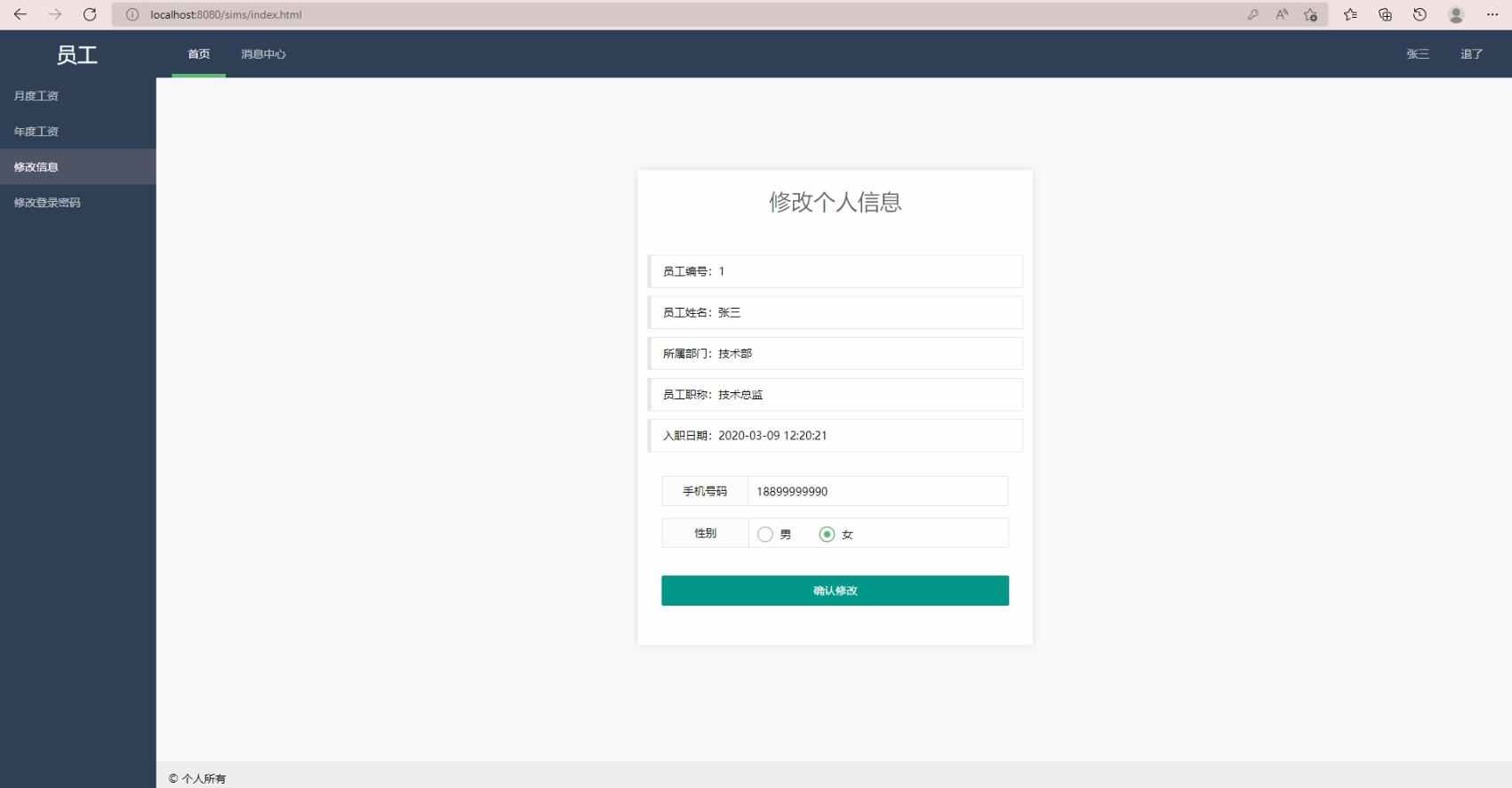Click the browser forward arrow
Screen dimensions: 1512x788
coord(55,14)
